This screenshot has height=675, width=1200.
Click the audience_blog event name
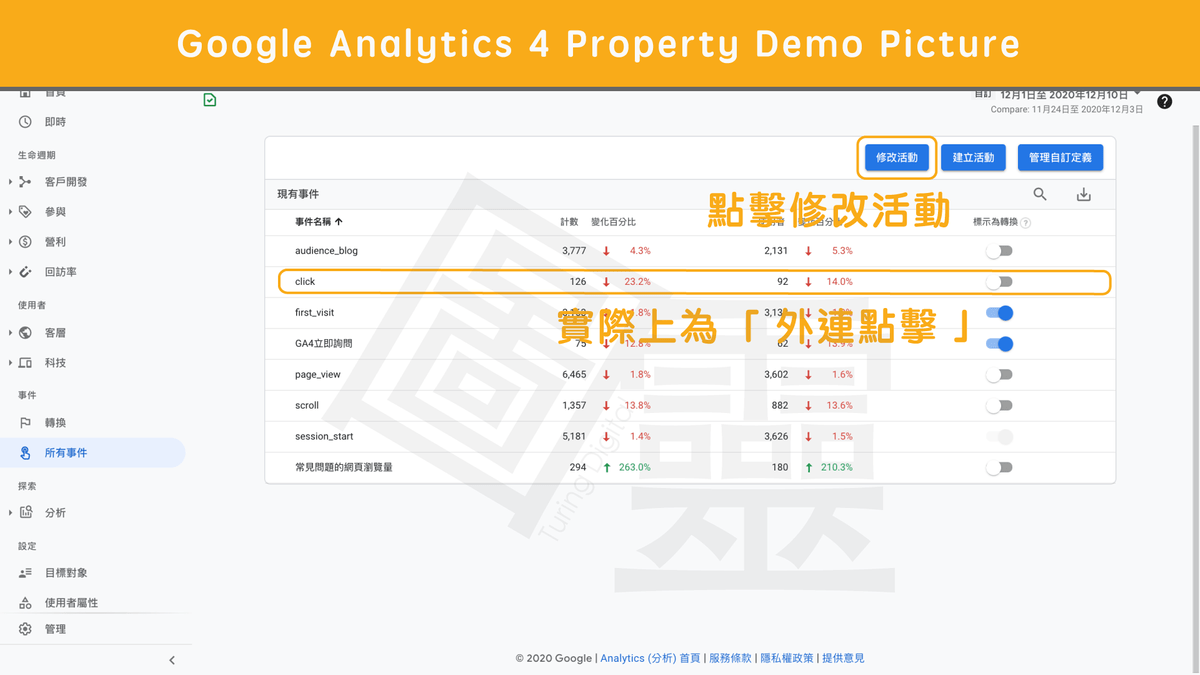point(326,251)
